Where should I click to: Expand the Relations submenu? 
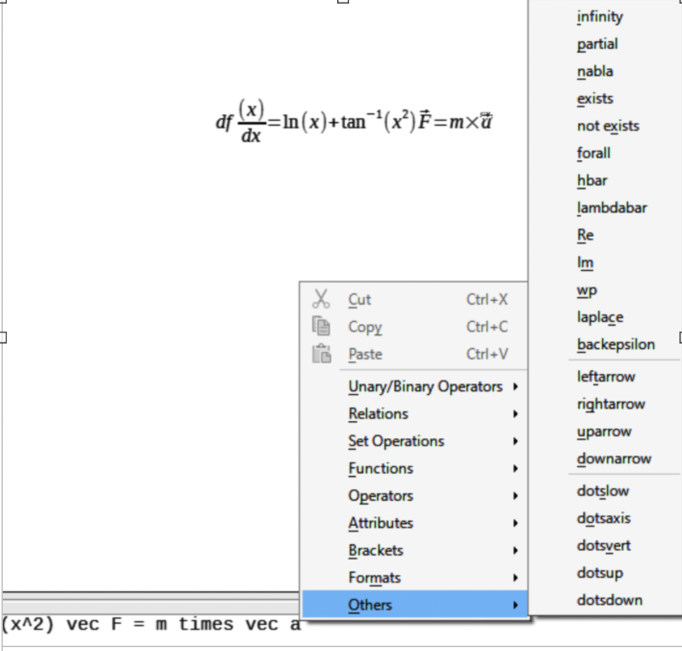pyautogui.click(x=415, y=414)
